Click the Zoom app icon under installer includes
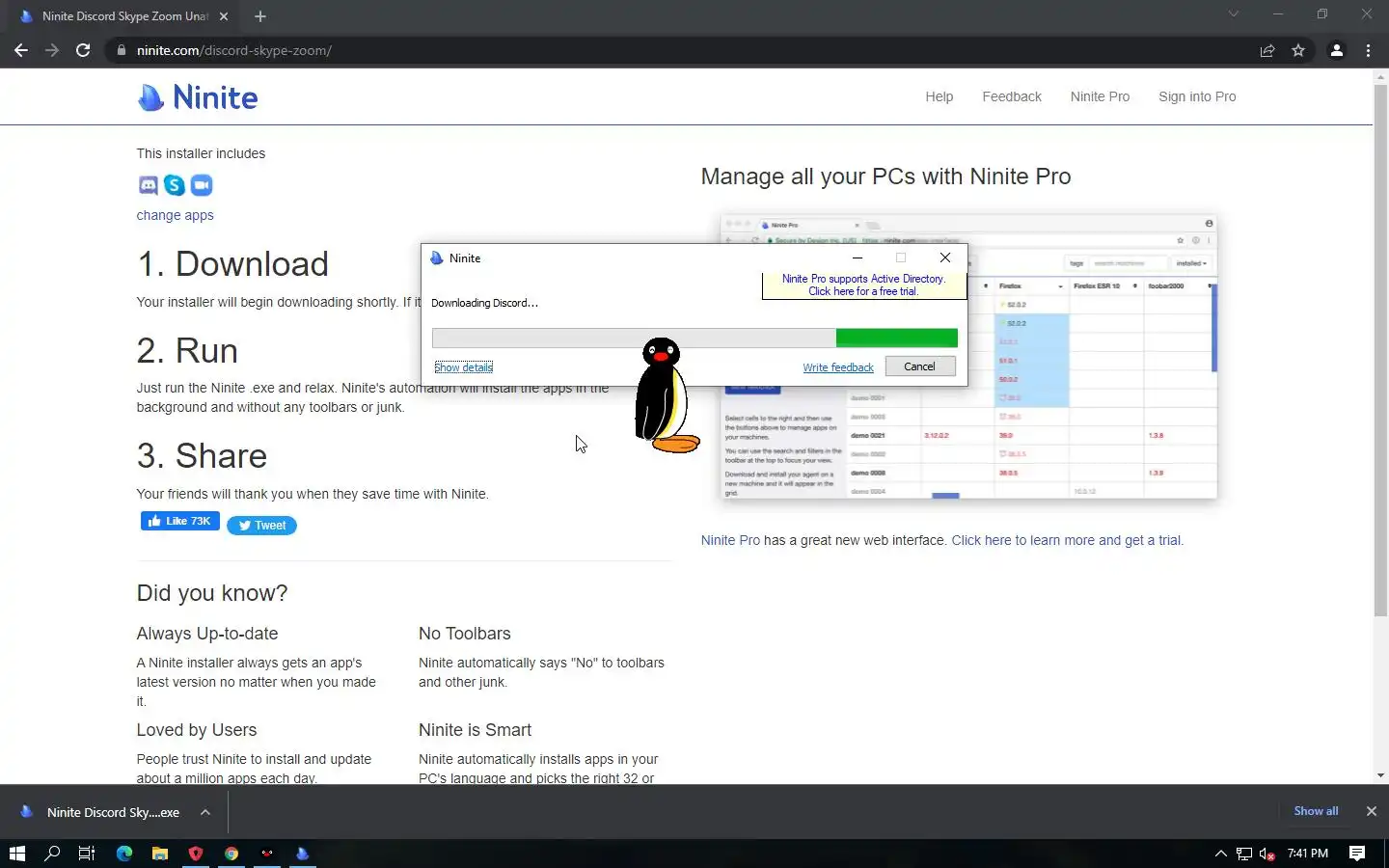 point(201,185)
